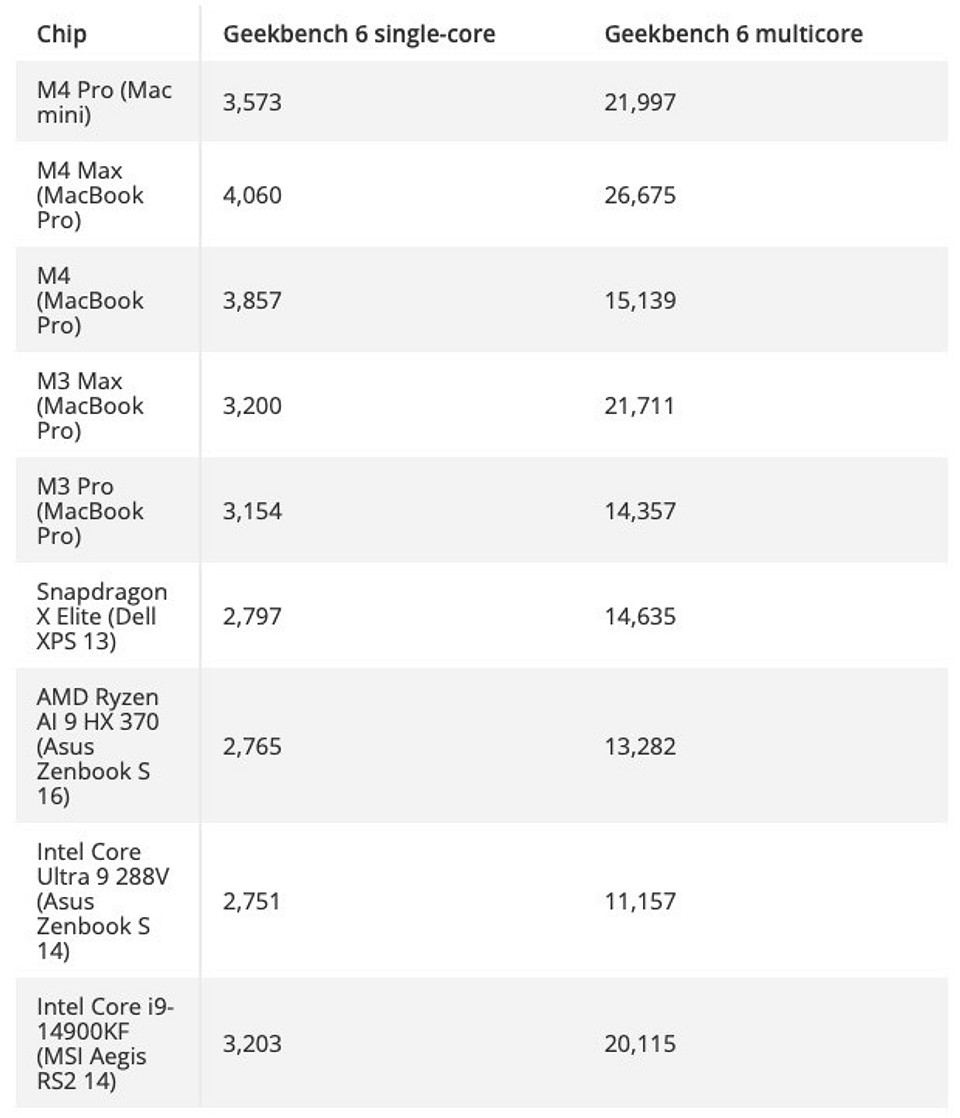
Task: Select the 13,282 multicore score
Action: click(640, 746)
